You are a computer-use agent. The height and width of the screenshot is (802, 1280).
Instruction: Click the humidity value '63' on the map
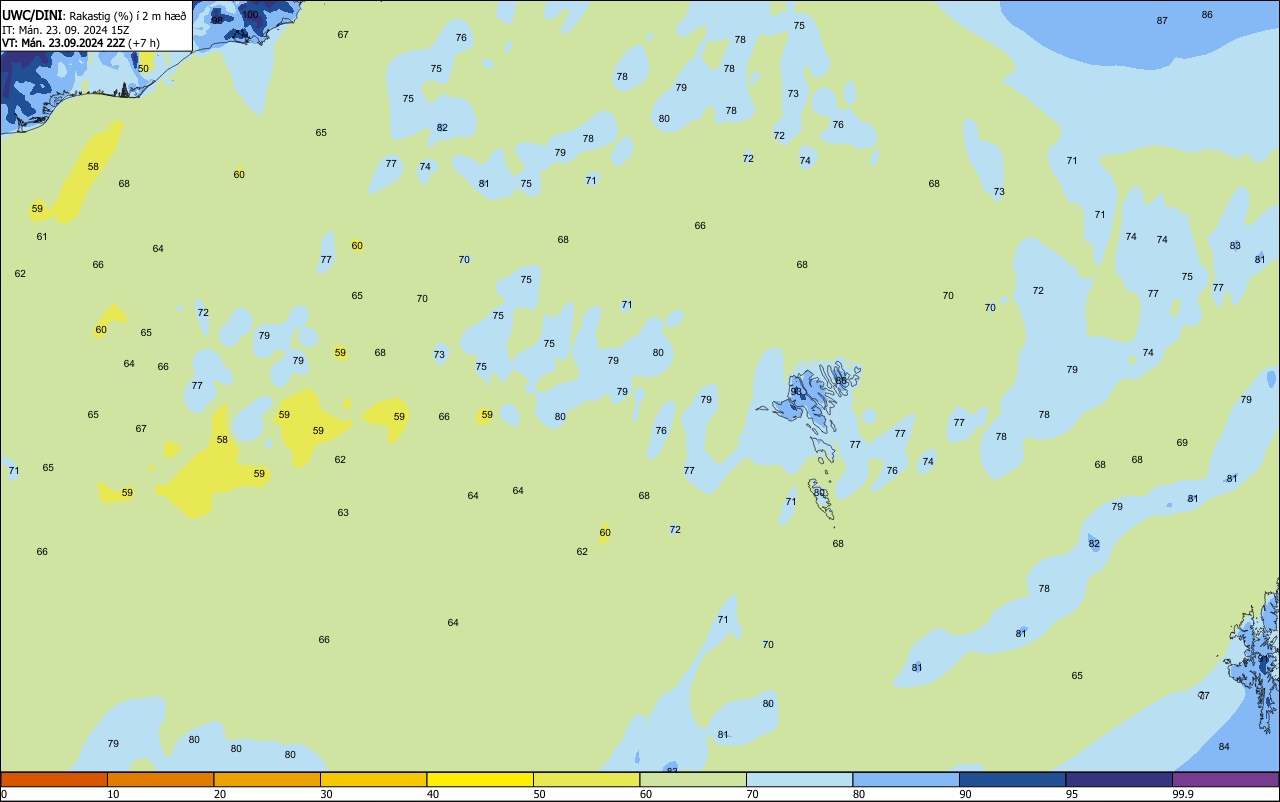(x=343, y=513)
